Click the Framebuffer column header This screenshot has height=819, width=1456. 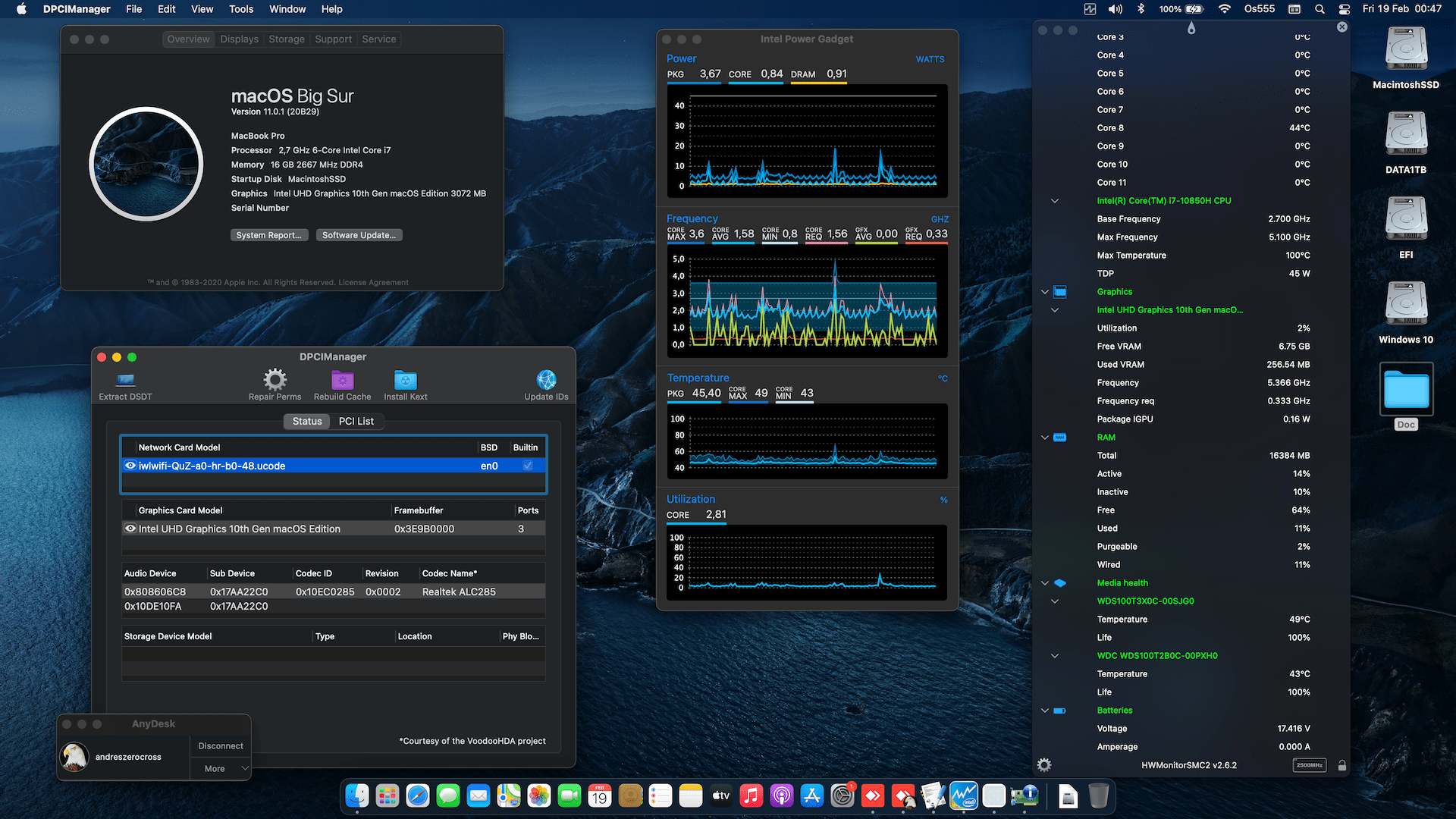tap(419, 510)
